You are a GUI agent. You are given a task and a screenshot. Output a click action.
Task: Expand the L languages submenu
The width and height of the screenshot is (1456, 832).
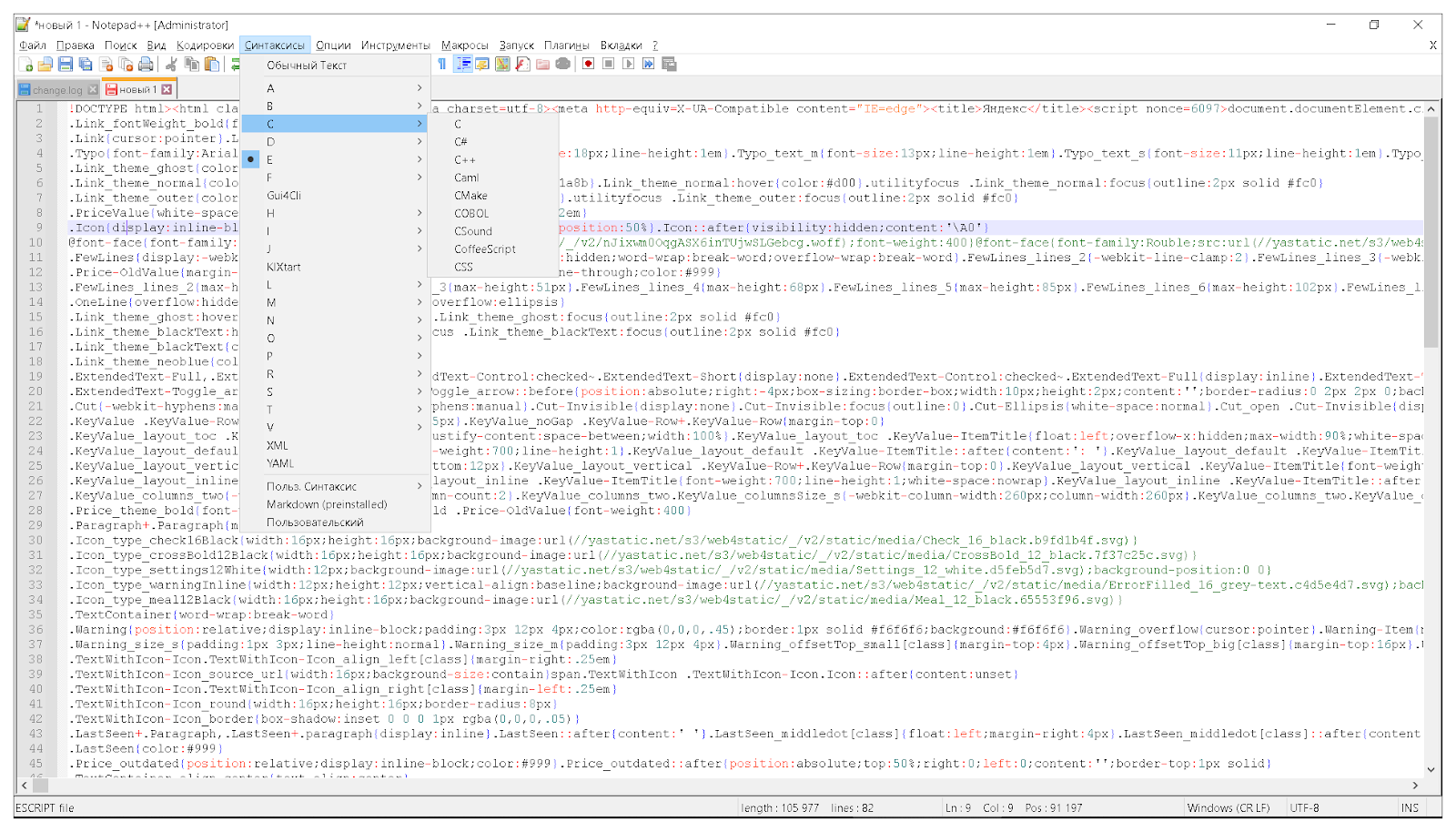click(335, 285)
